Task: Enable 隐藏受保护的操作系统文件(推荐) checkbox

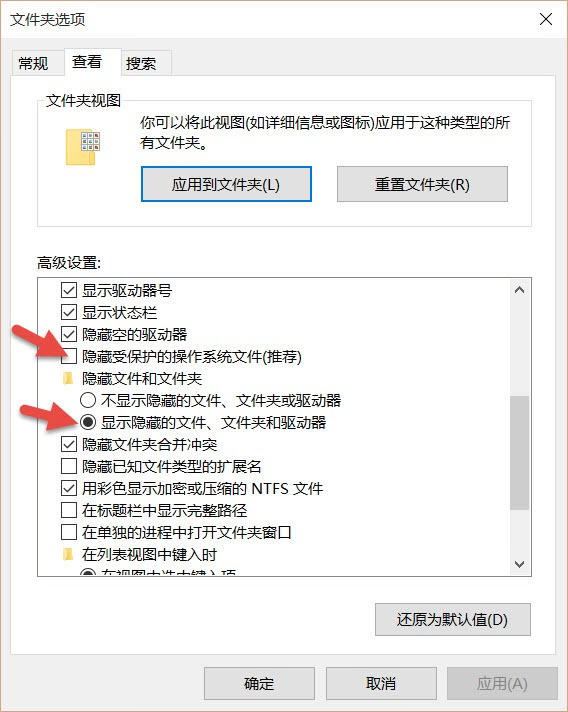Action: click(69, 356)
